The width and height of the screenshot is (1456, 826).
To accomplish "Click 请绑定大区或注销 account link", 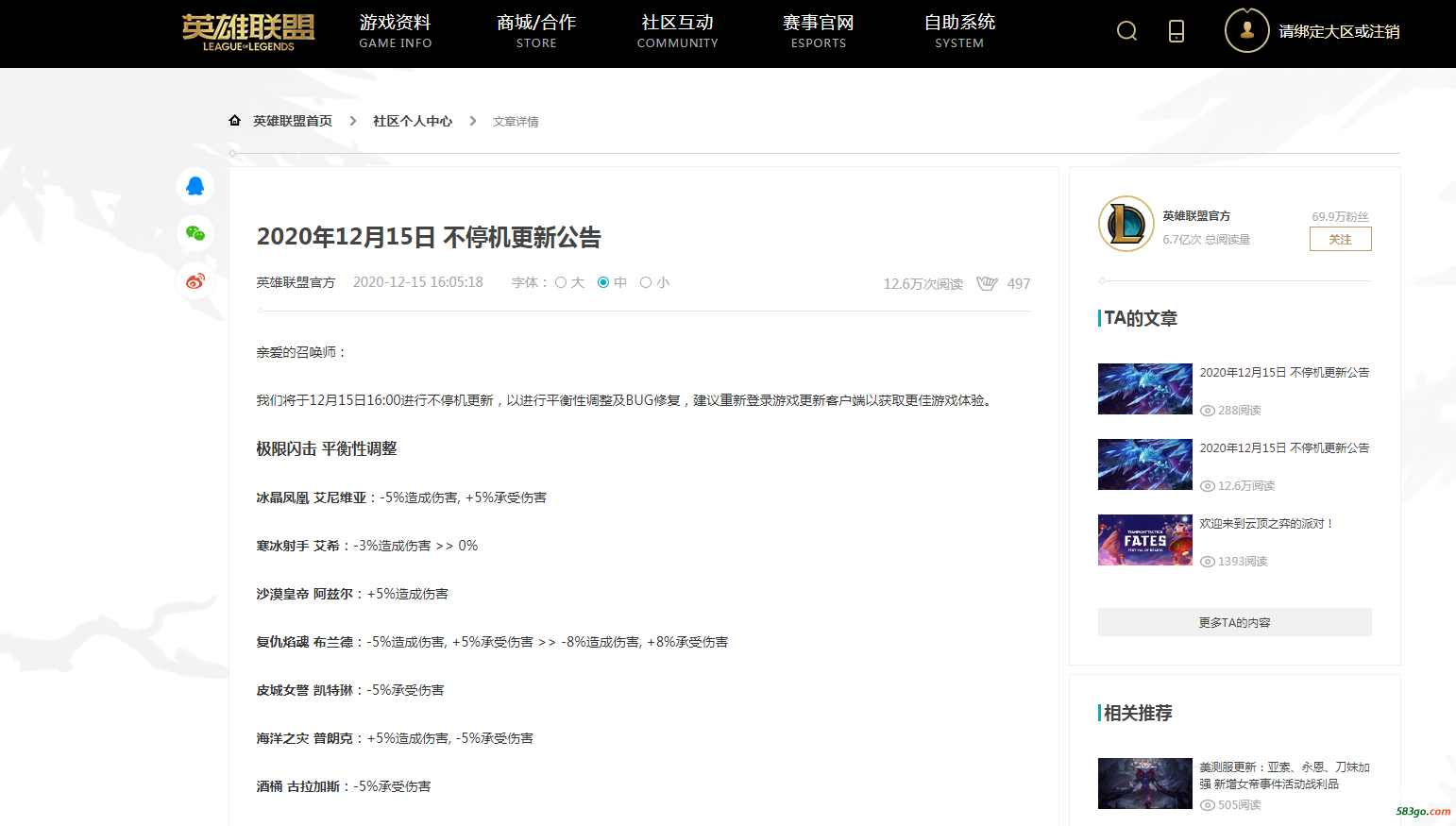I will click(1339, 31).
